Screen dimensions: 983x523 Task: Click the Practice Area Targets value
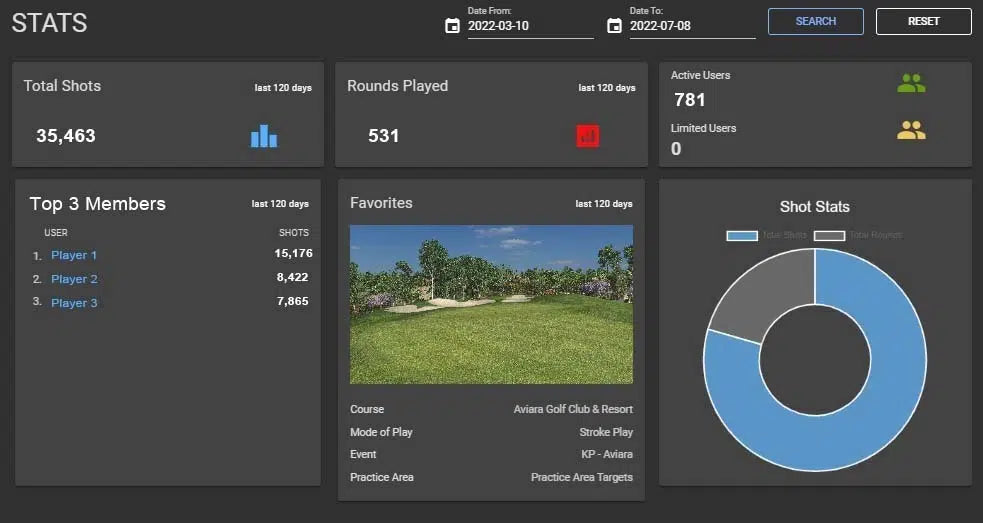pyautogui.click(x=581, y=477)
